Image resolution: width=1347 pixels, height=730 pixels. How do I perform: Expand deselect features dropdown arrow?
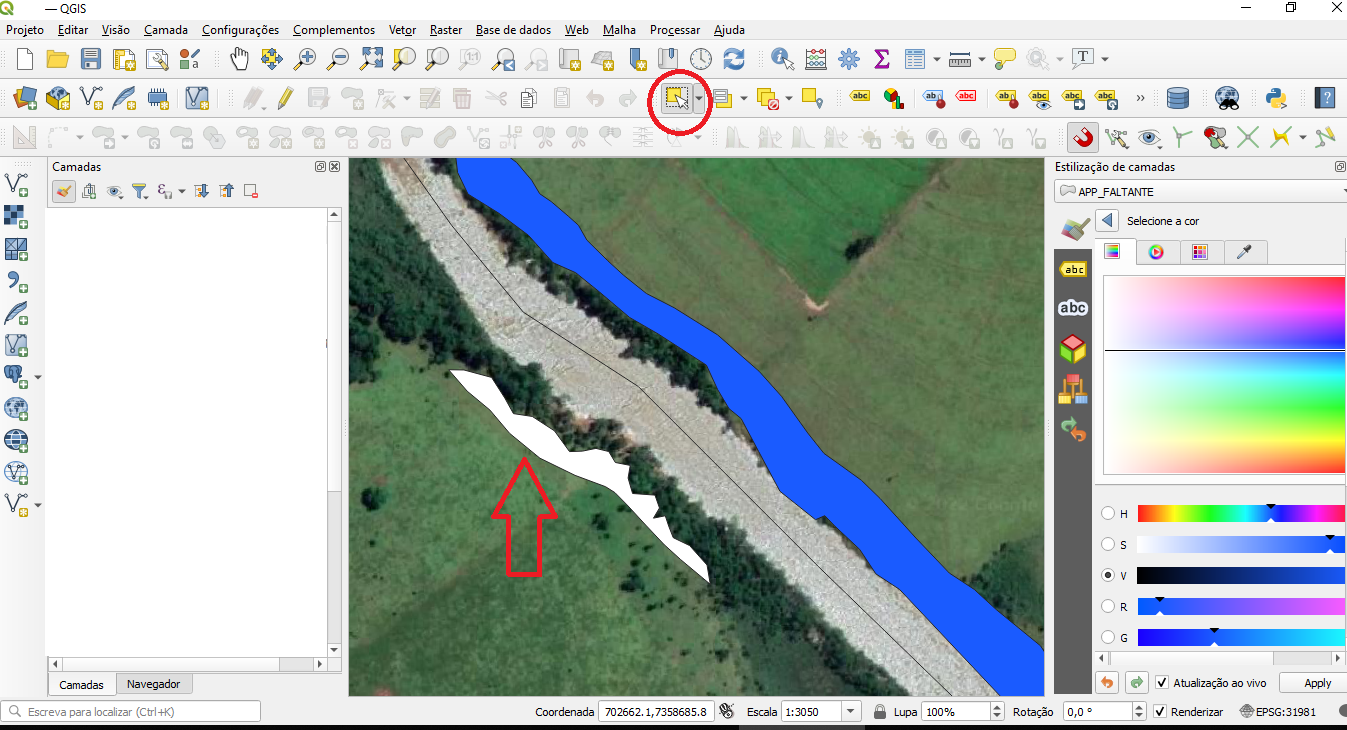(790, 98)
